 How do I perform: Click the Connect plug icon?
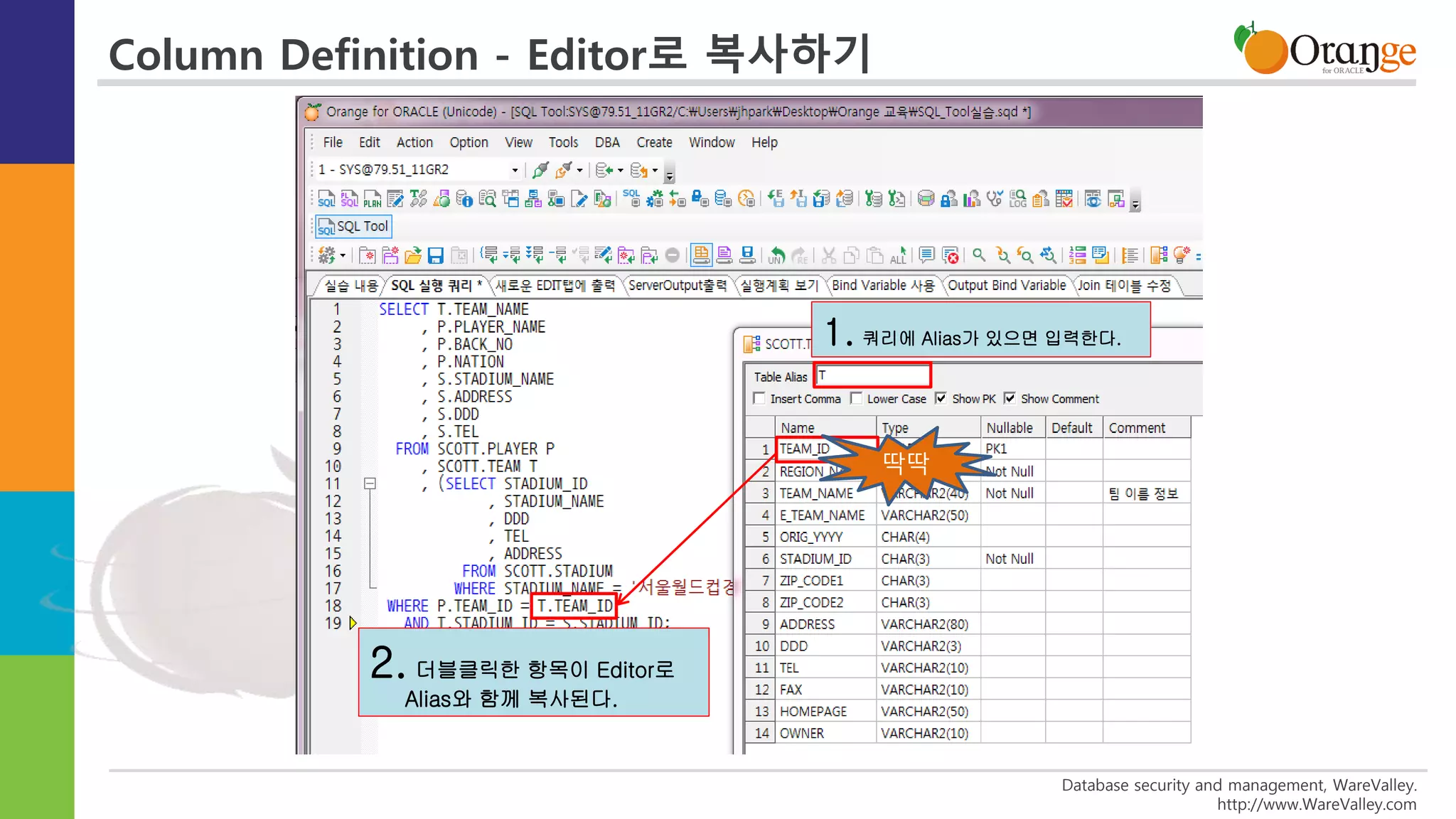click(x=540, y=170)
